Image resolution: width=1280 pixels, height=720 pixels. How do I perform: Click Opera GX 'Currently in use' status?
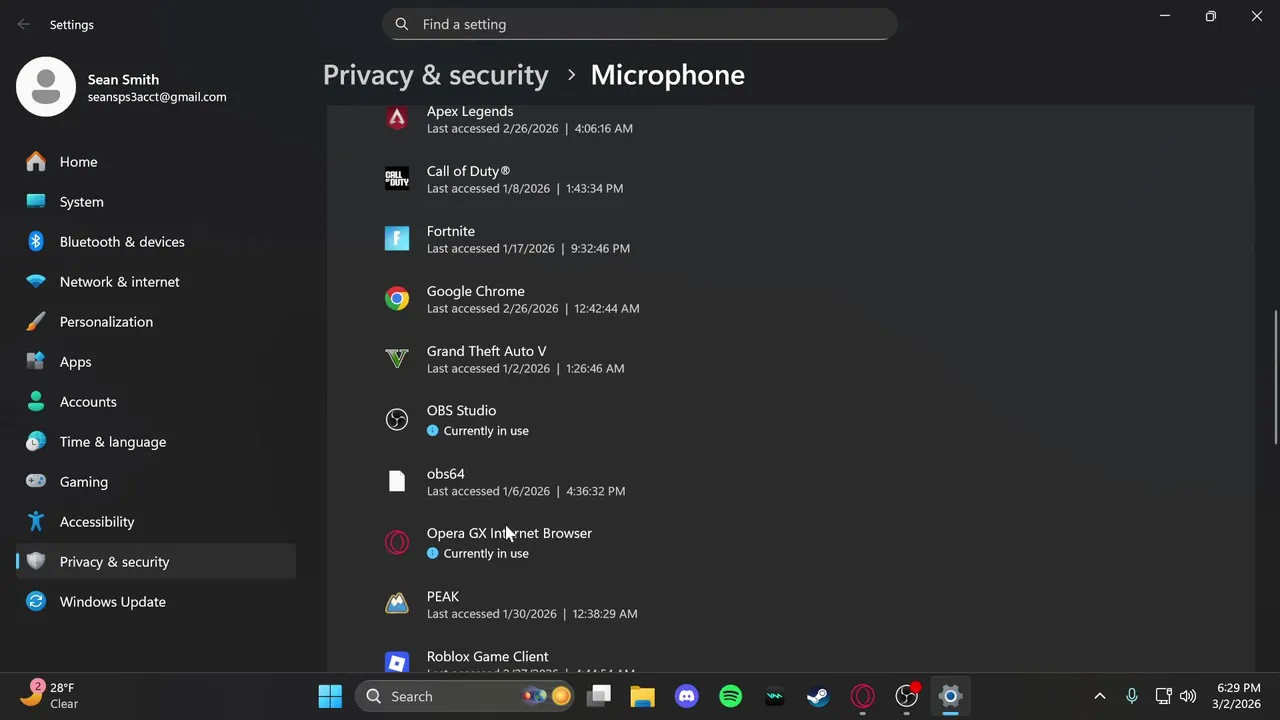pyautogui.click(x=478, y=554)
